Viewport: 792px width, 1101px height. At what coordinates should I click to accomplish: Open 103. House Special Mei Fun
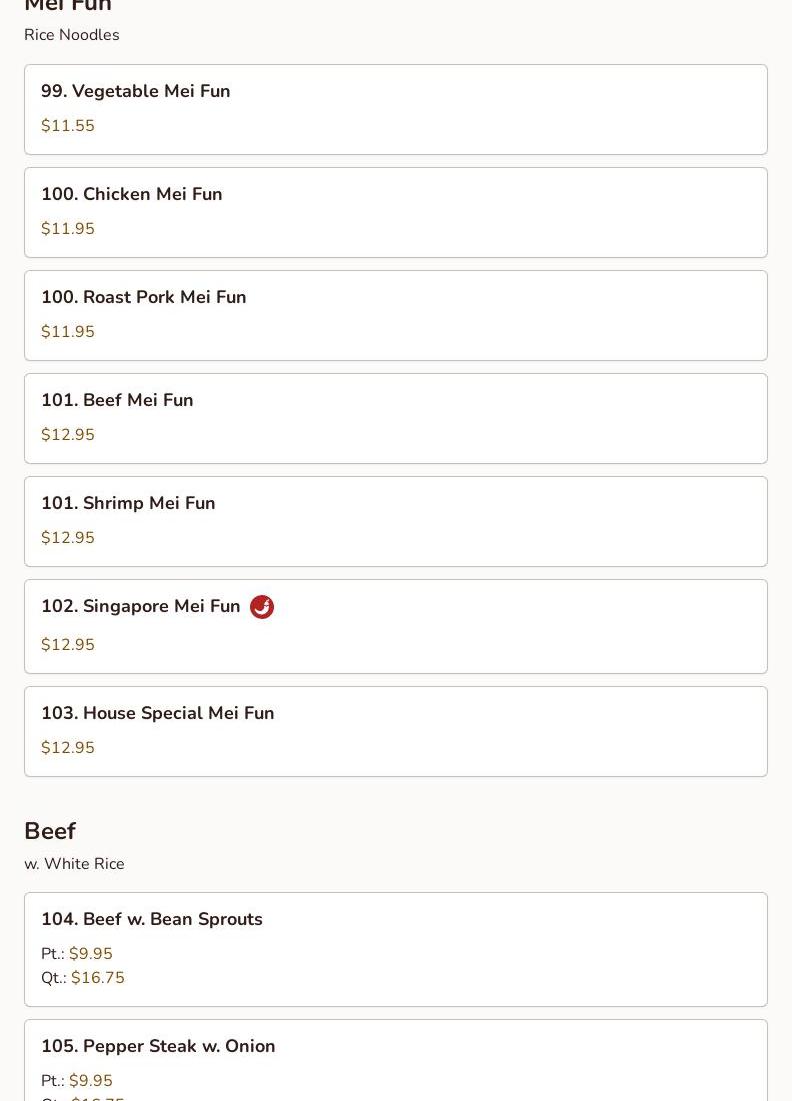[x=158, y=714]
